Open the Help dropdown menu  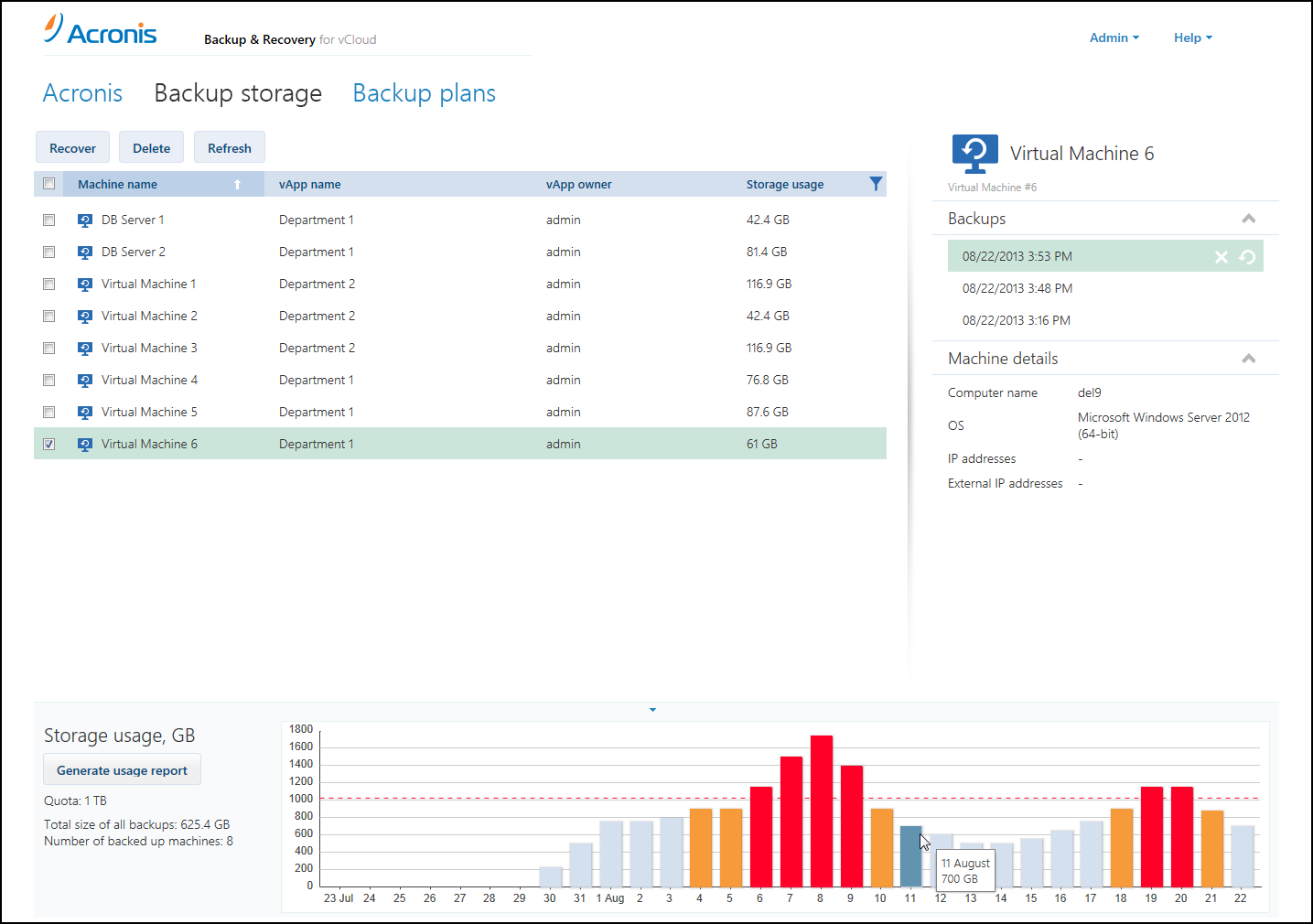click(x=1193, y=38)
